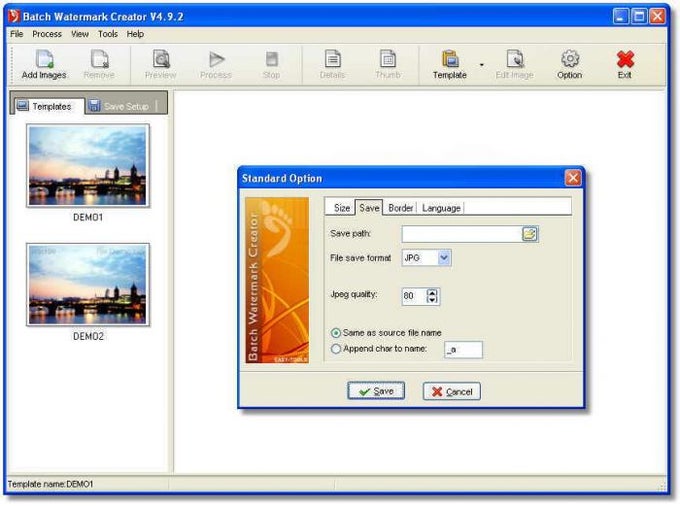Switch to the Size tab

342,208
